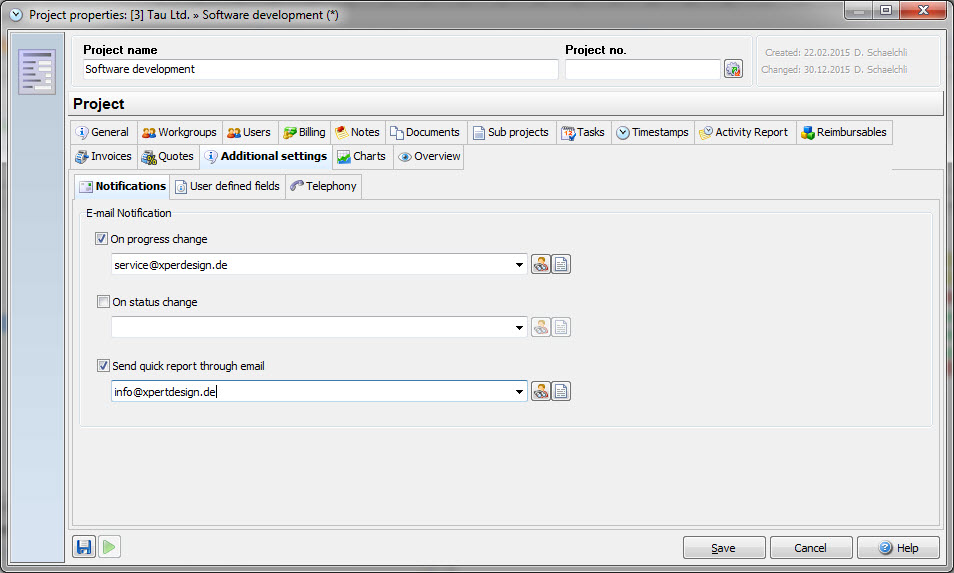This screenshot has height=573, width=954.
Task: Switch to the Billing tab
Action: pos(304,132)
